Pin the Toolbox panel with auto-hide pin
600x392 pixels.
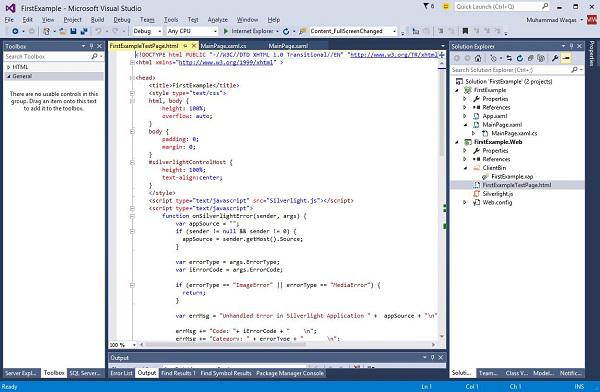click(x=91, y=46)
